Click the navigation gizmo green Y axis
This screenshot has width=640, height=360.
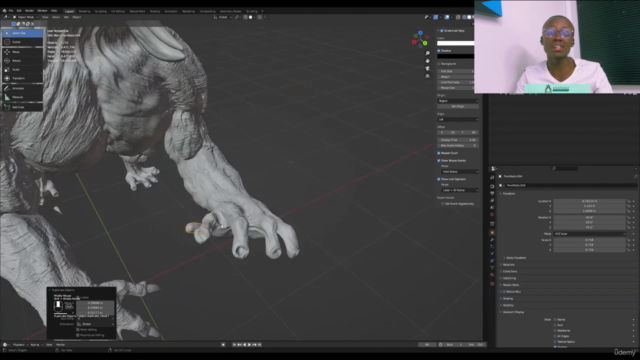tap(425, 43)
